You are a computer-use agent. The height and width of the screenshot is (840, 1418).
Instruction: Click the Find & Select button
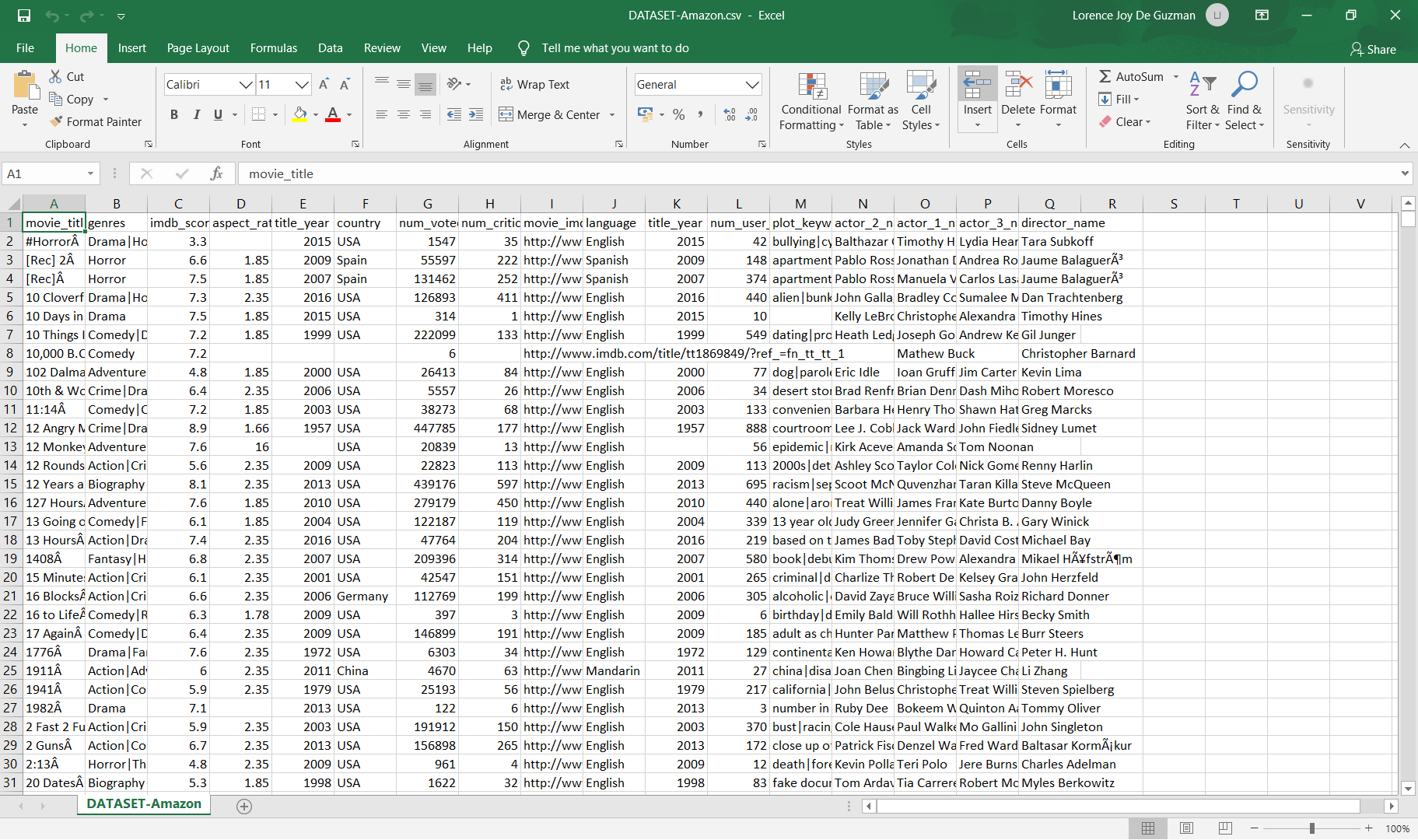pos(1245,101)
